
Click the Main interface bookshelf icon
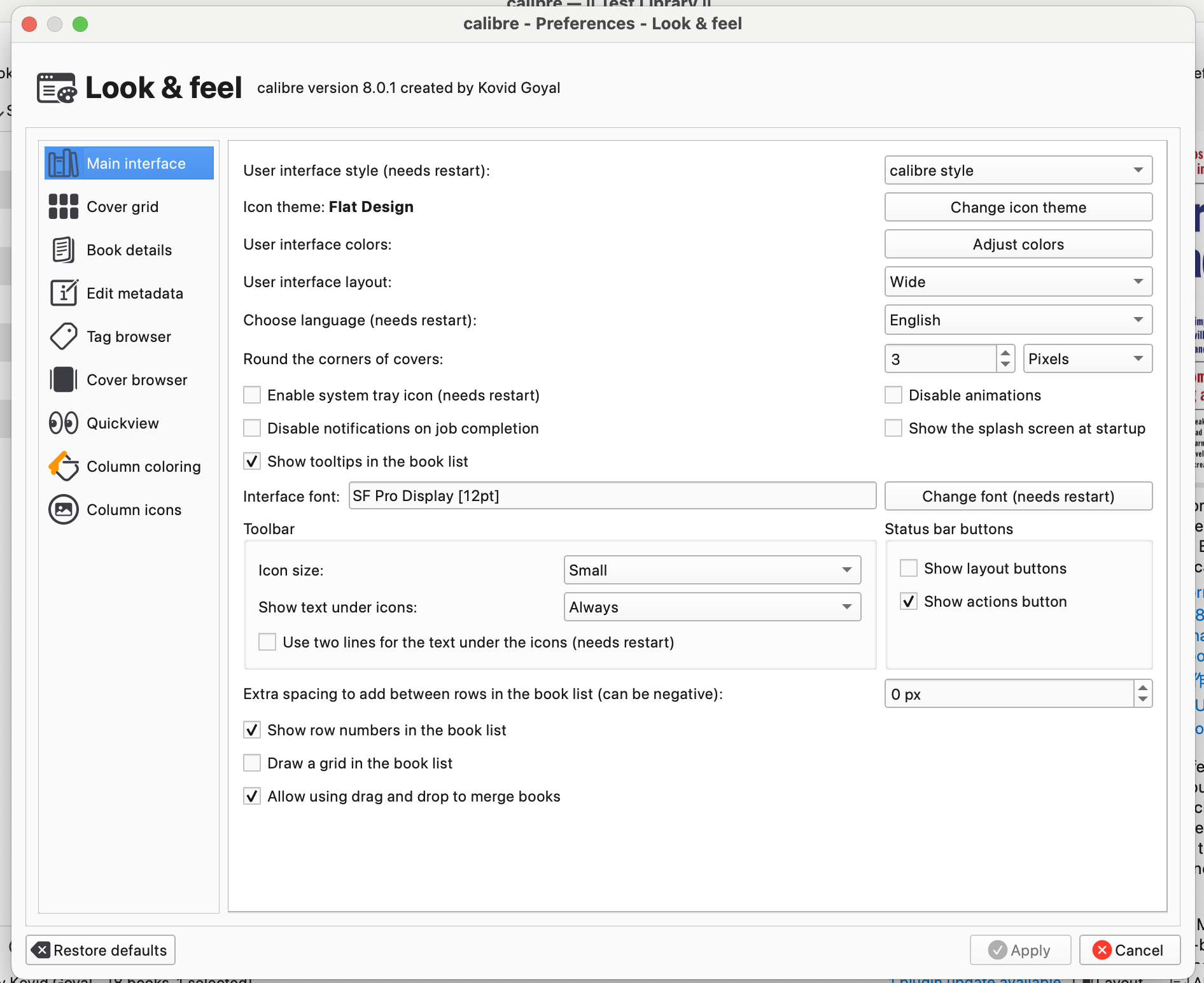(64, 164)
